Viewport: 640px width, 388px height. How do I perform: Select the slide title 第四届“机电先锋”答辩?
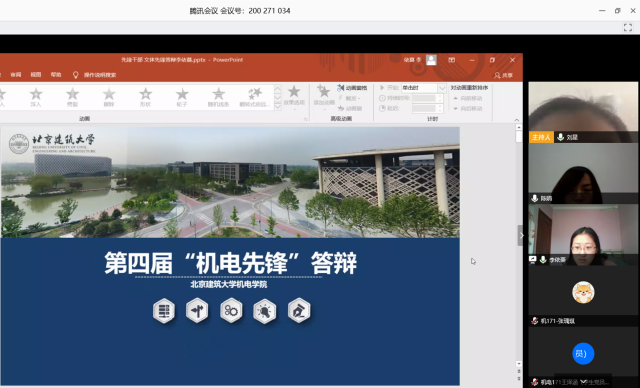click(x=231, y=263)
